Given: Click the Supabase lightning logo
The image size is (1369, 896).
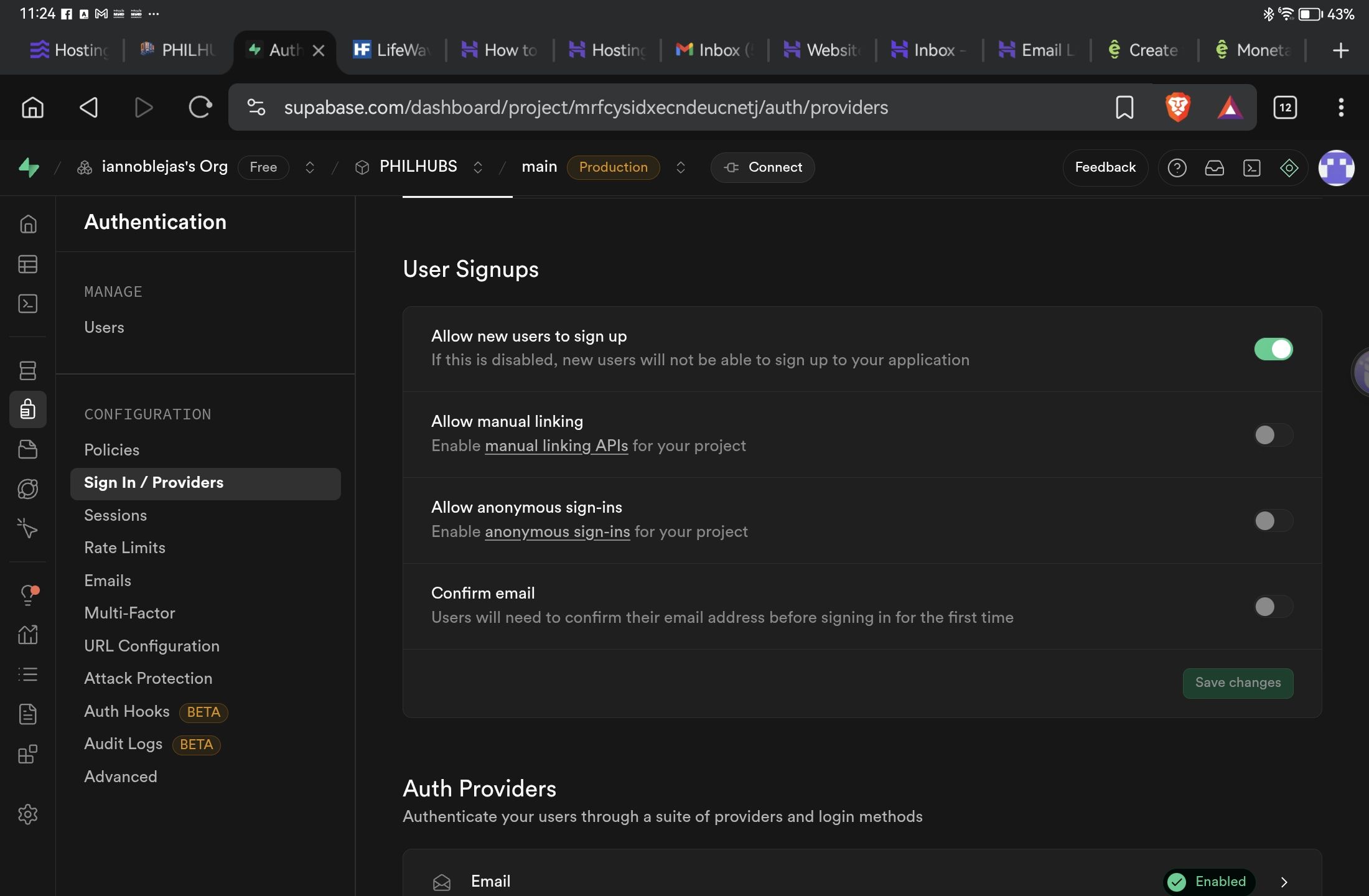Looking at the screenshot, I should (29, 167).
